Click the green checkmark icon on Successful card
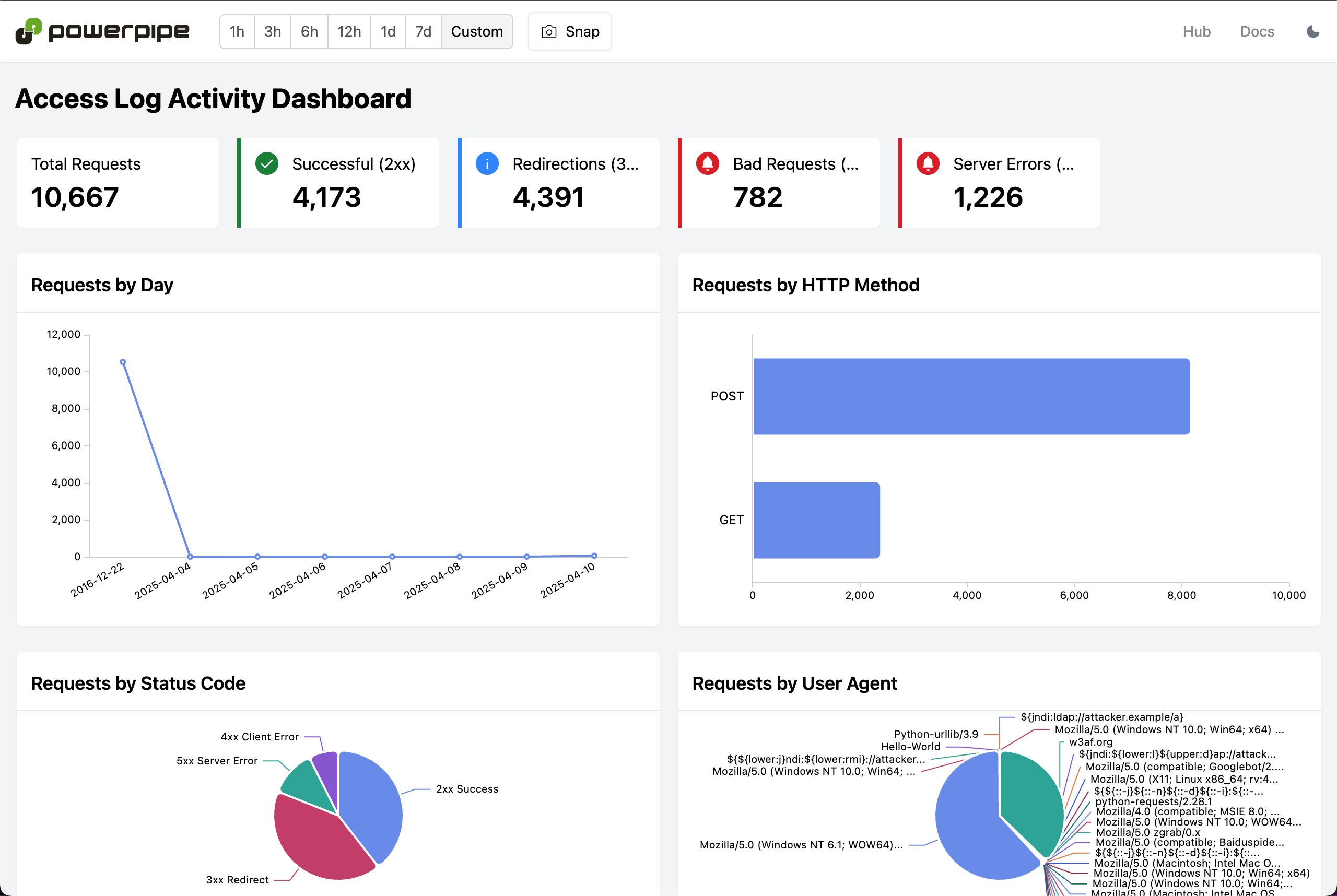Viewport: 1337px width, 896px height. [x=266, y=163]
